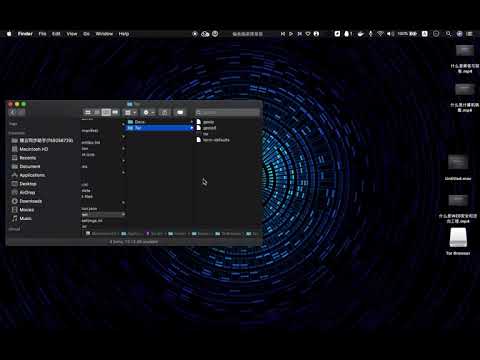The width and height of the screenshot is (480, 360).
Task: Click the microphone icon in menu bar
Action: click(370, 34)
